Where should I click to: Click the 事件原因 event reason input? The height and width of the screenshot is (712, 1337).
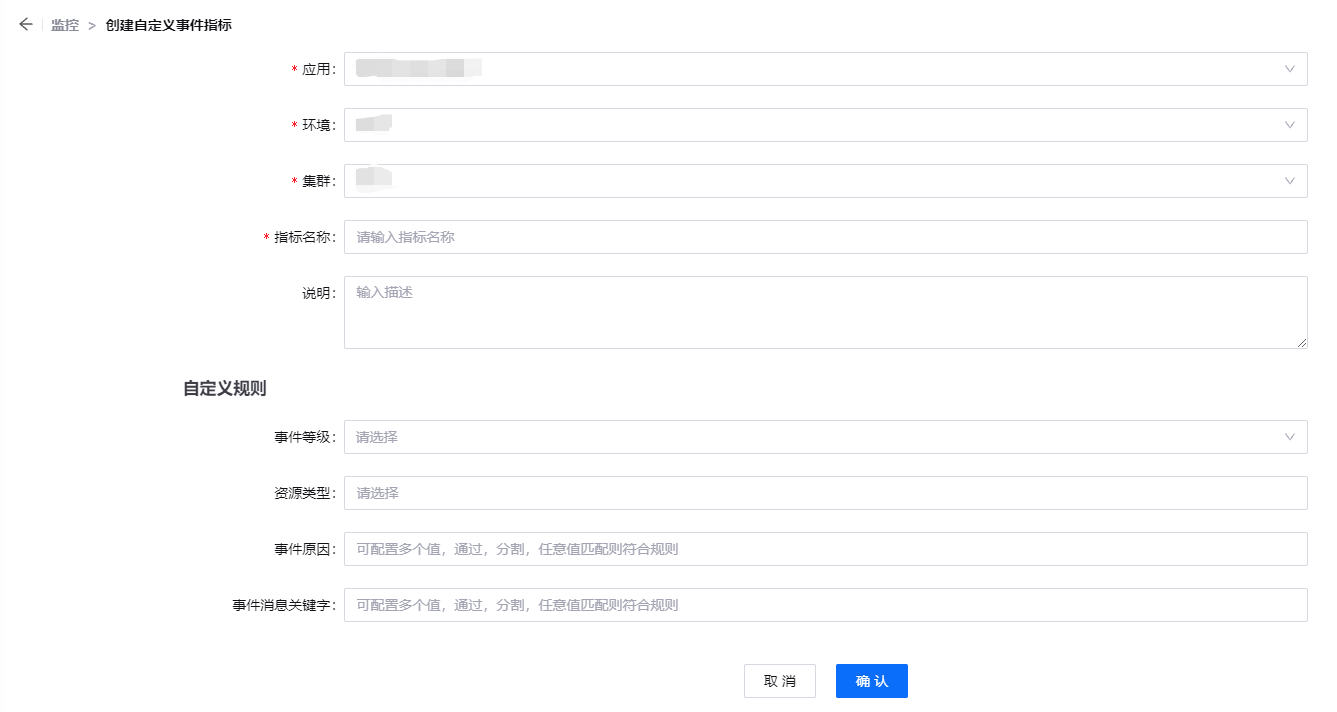(x=800, y=549)
